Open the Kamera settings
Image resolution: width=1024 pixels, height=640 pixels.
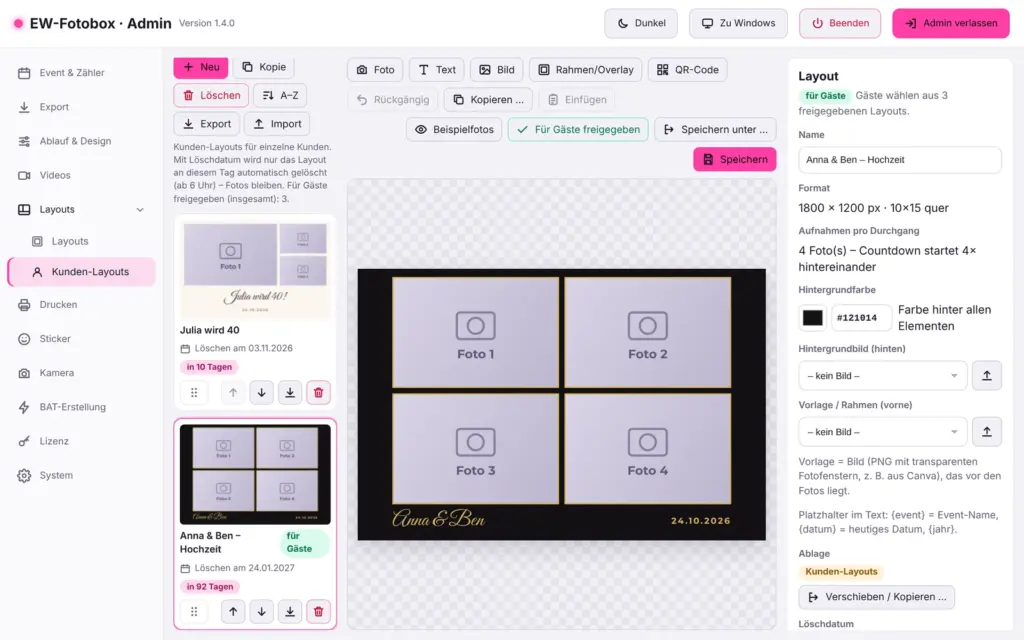(x=82, y=373)
